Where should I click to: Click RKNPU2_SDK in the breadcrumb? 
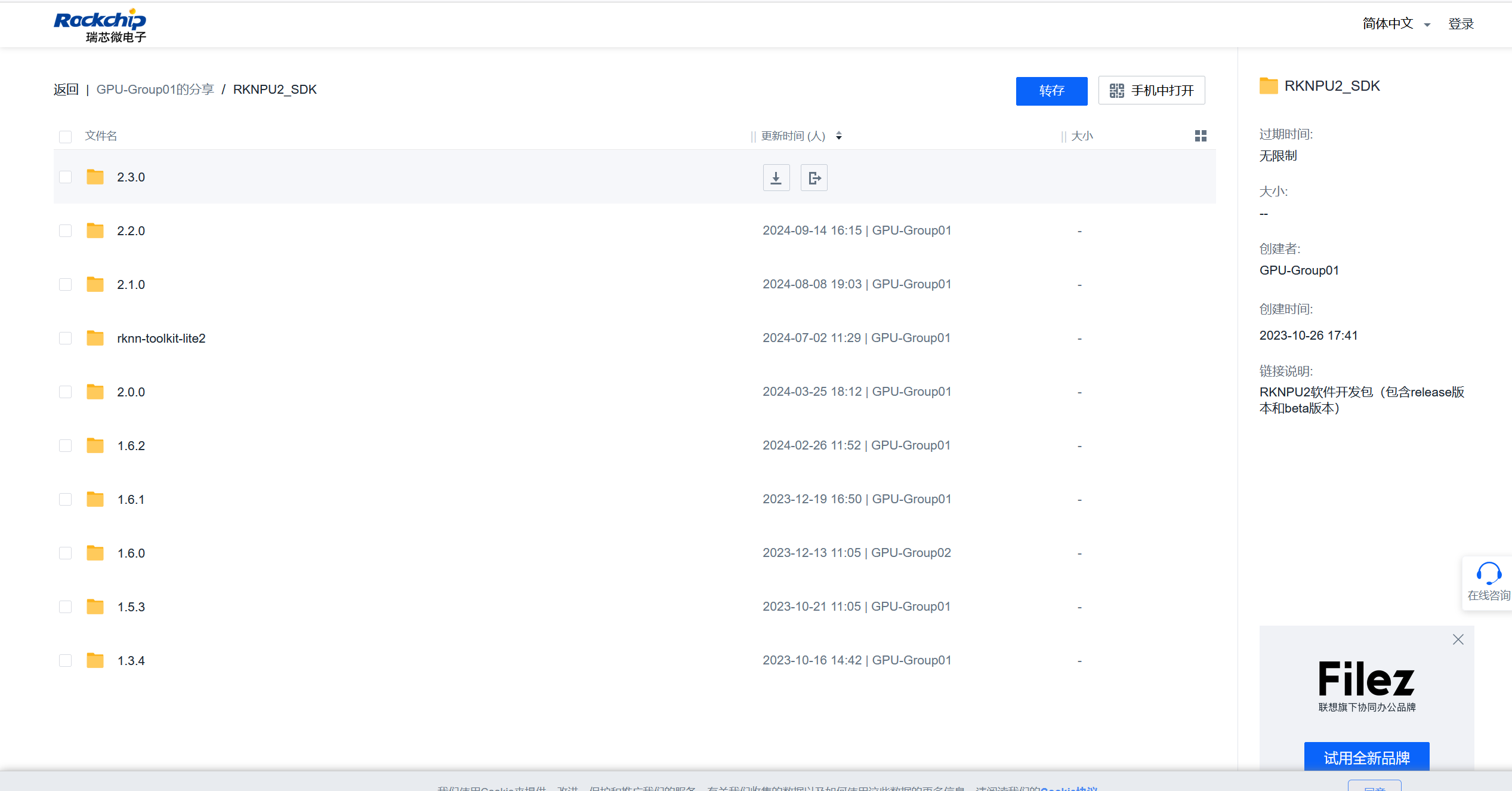275,90
